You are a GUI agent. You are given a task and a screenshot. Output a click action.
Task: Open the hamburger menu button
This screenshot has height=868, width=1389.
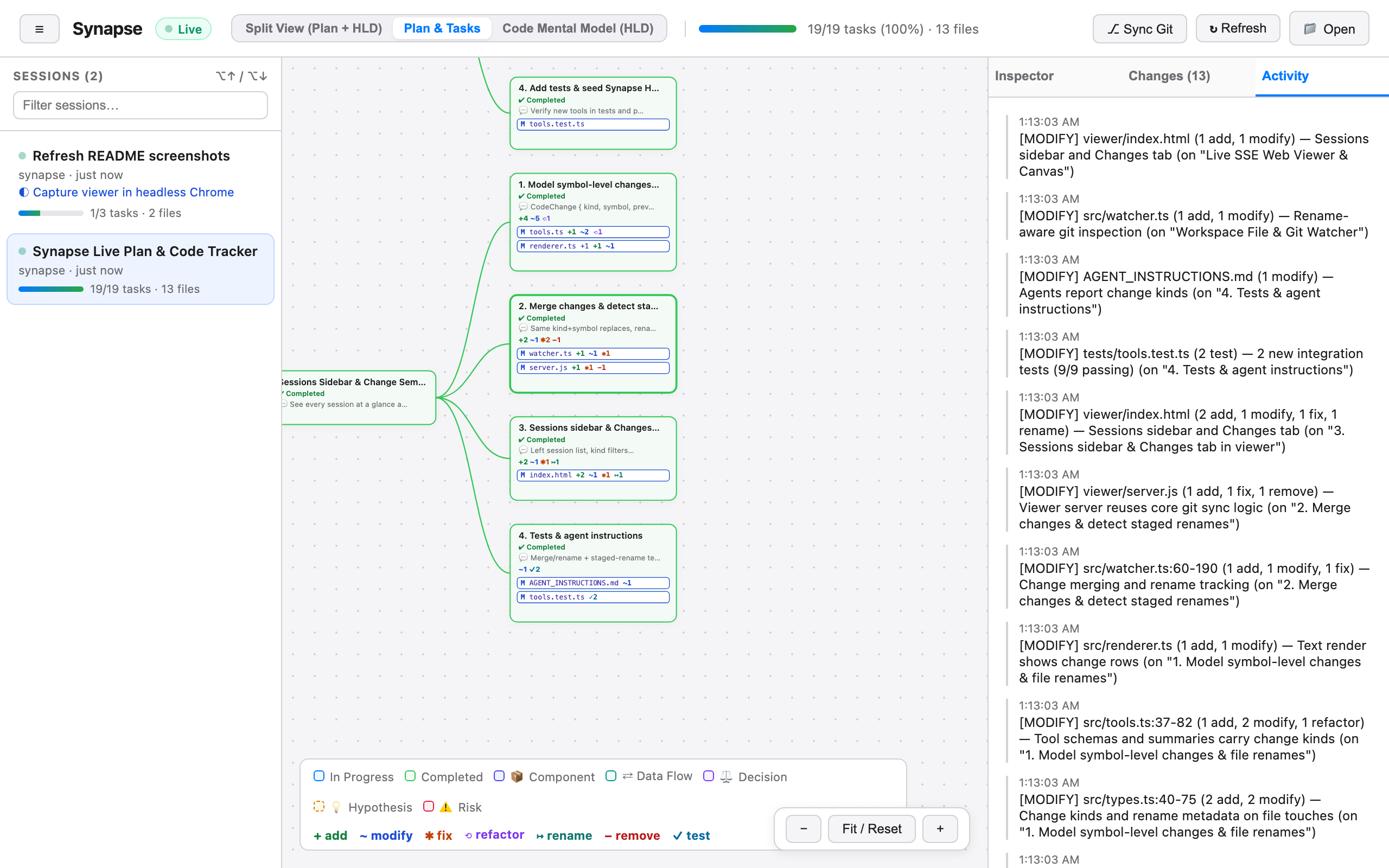point(39,29)
